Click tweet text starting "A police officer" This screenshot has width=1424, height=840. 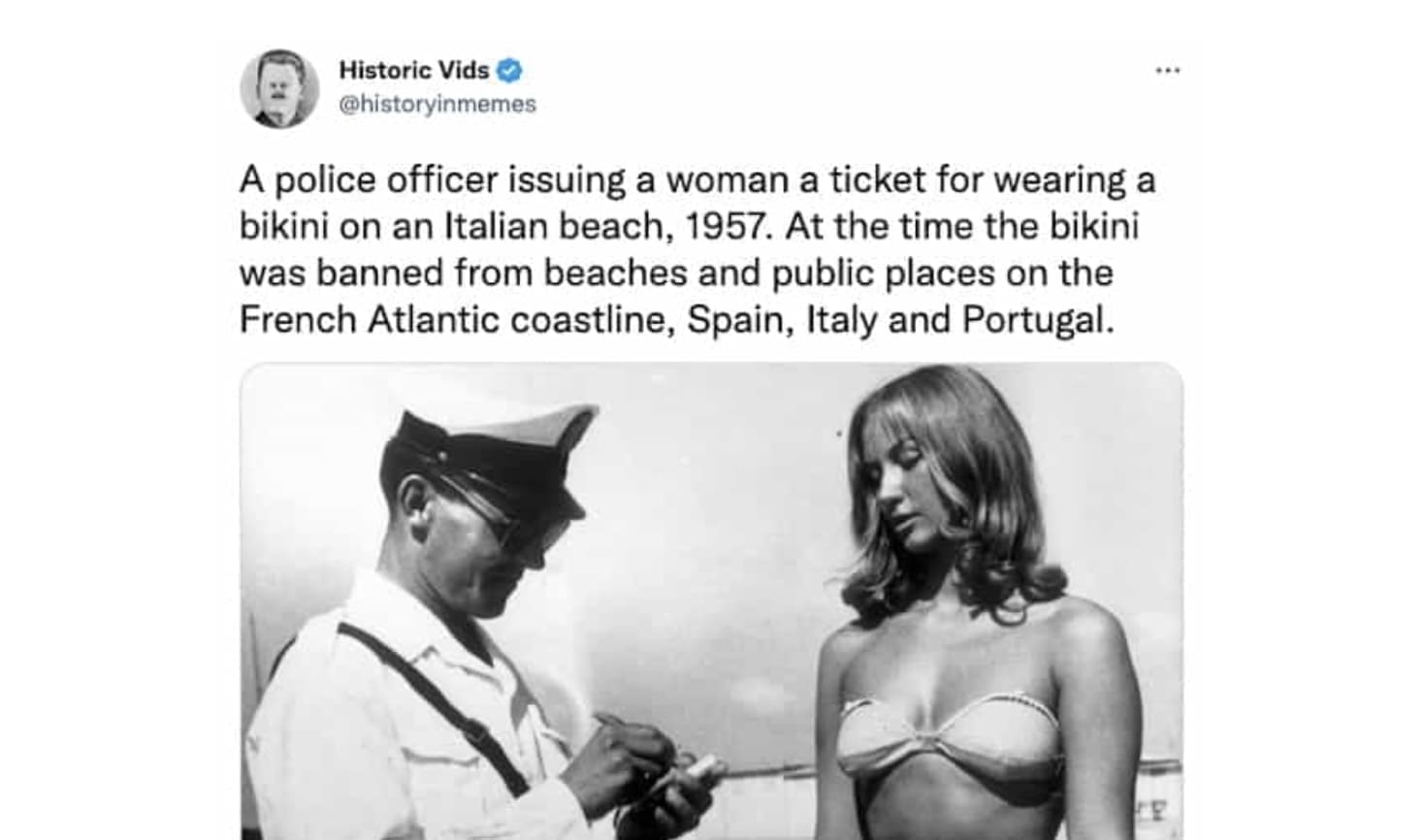pyautogui.click(x=697, y=249)
